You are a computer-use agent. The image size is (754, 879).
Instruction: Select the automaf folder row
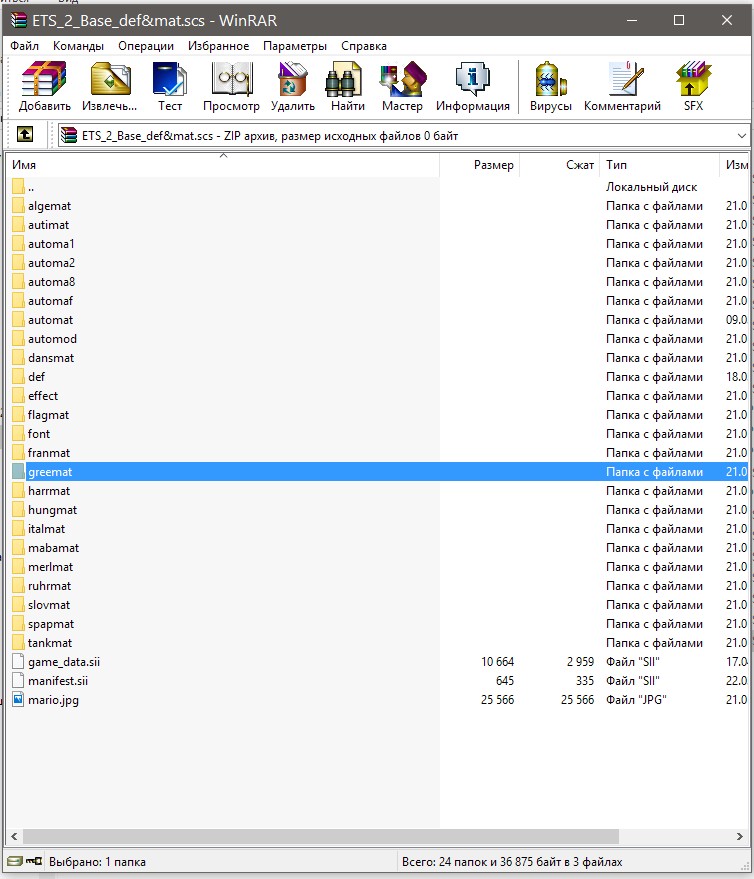(x=378, y=301)
